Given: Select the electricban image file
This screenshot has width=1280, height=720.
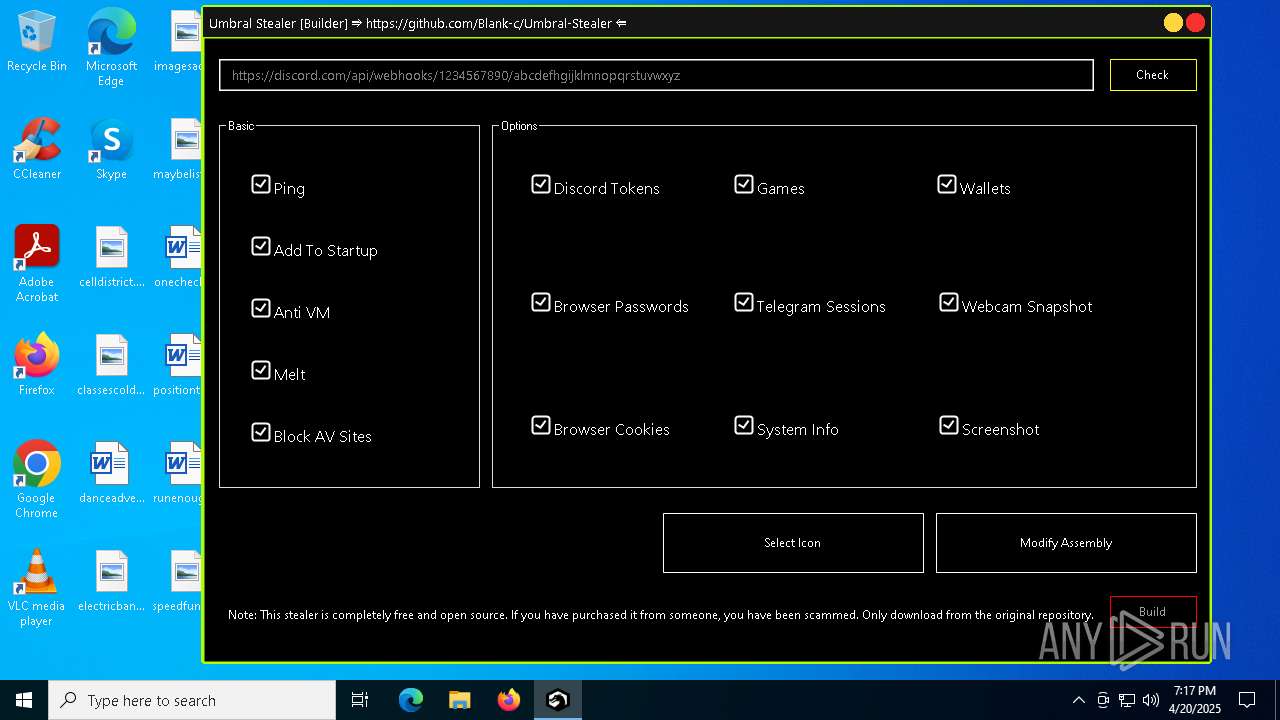Looking at the screenshot, I should (111, 581).
